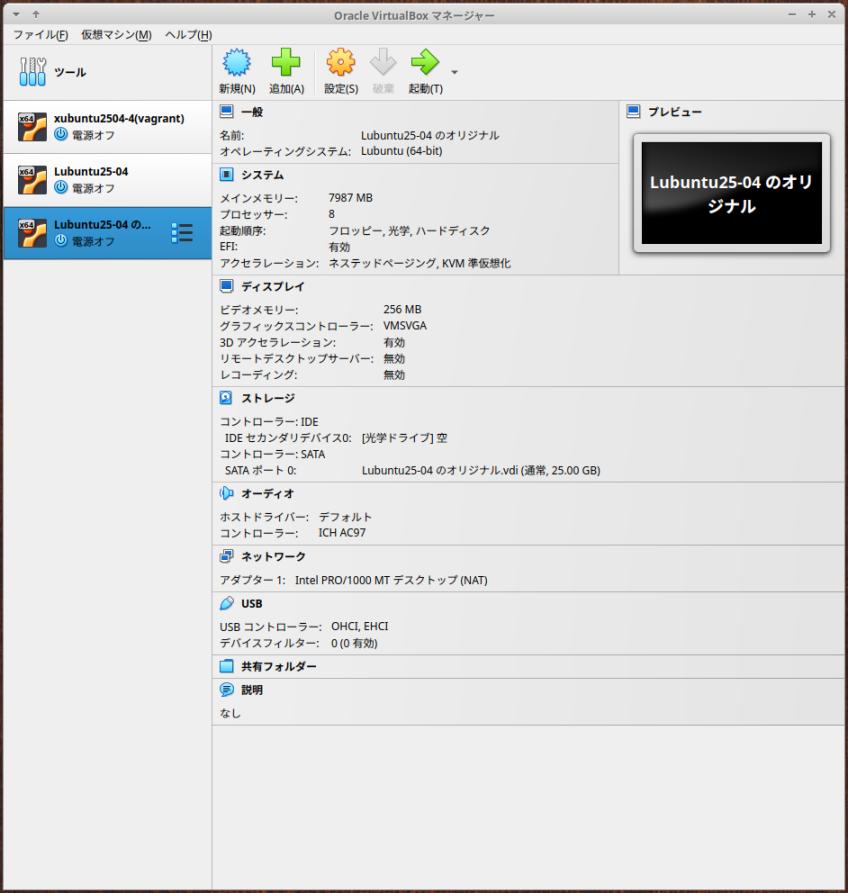This screenshot has width=848, height=893.
Task: Click 'Lubuntu25-04 のオリジナル.vdi' disk entry
Action: (481, 470)
